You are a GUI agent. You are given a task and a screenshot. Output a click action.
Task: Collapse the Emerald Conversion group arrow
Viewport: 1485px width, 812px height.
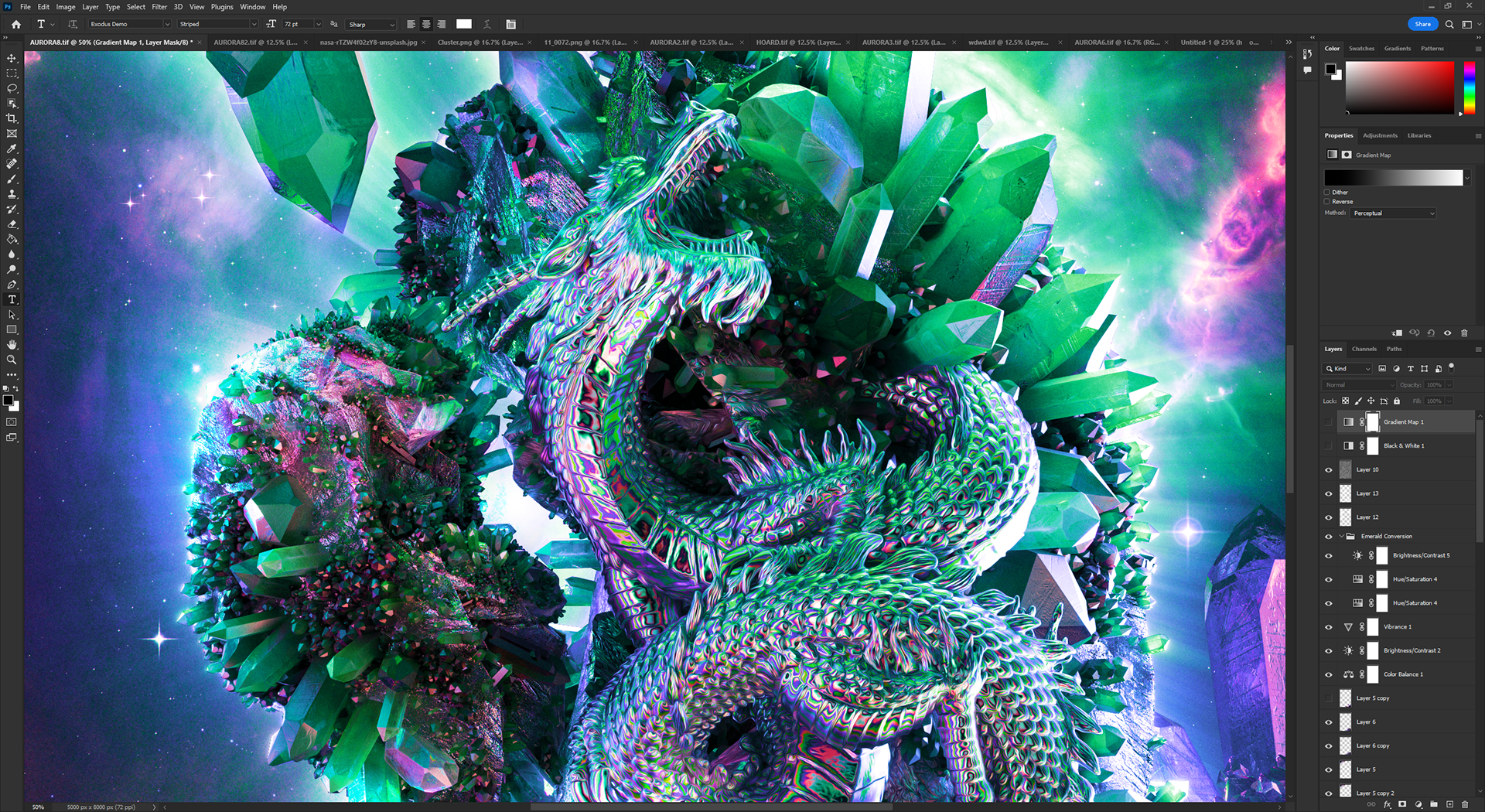[1341, 537]
